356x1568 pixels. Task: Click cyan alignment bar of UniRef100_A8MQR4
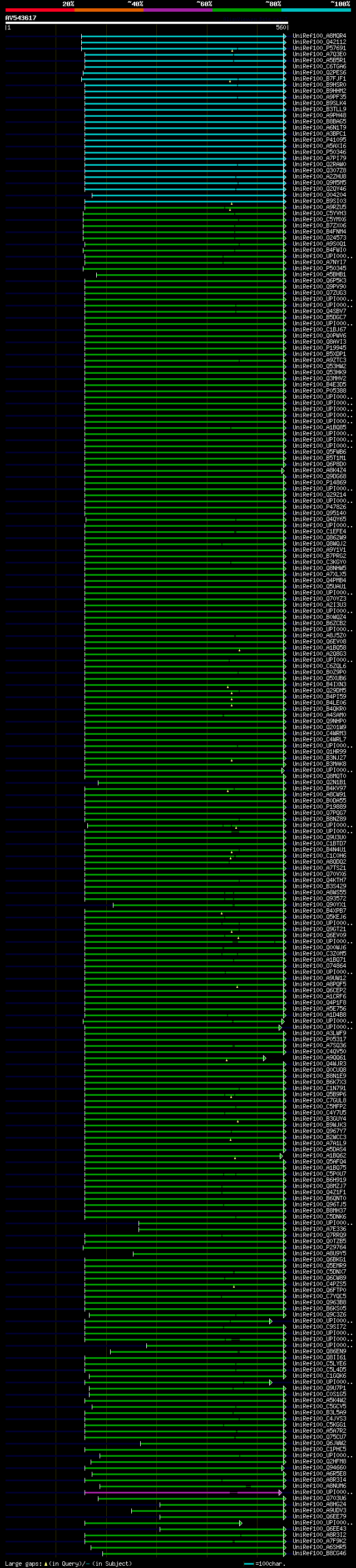183,37
